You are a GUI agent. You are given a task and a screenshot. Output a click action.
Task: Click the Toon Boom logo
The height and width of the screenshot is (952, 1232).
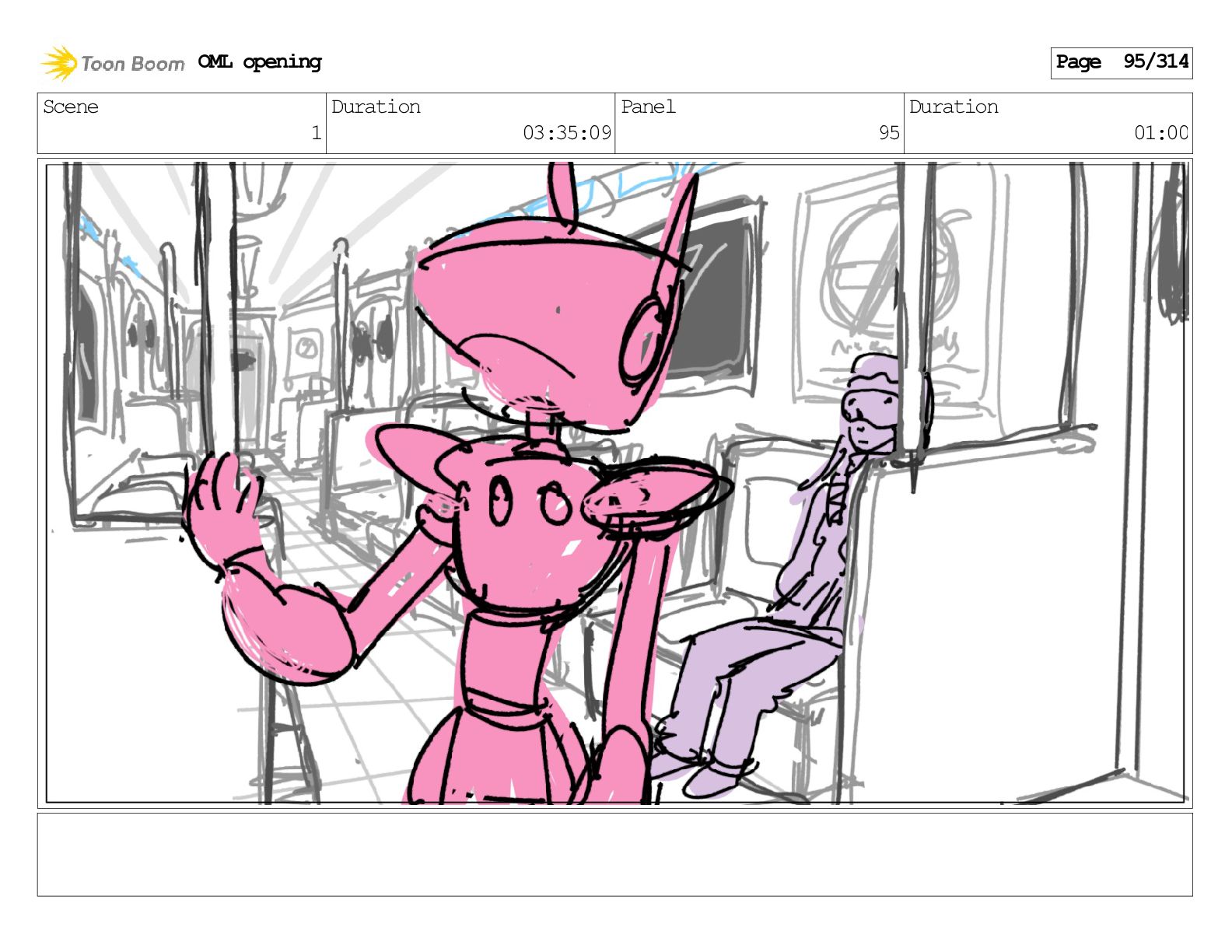[113, 63]
